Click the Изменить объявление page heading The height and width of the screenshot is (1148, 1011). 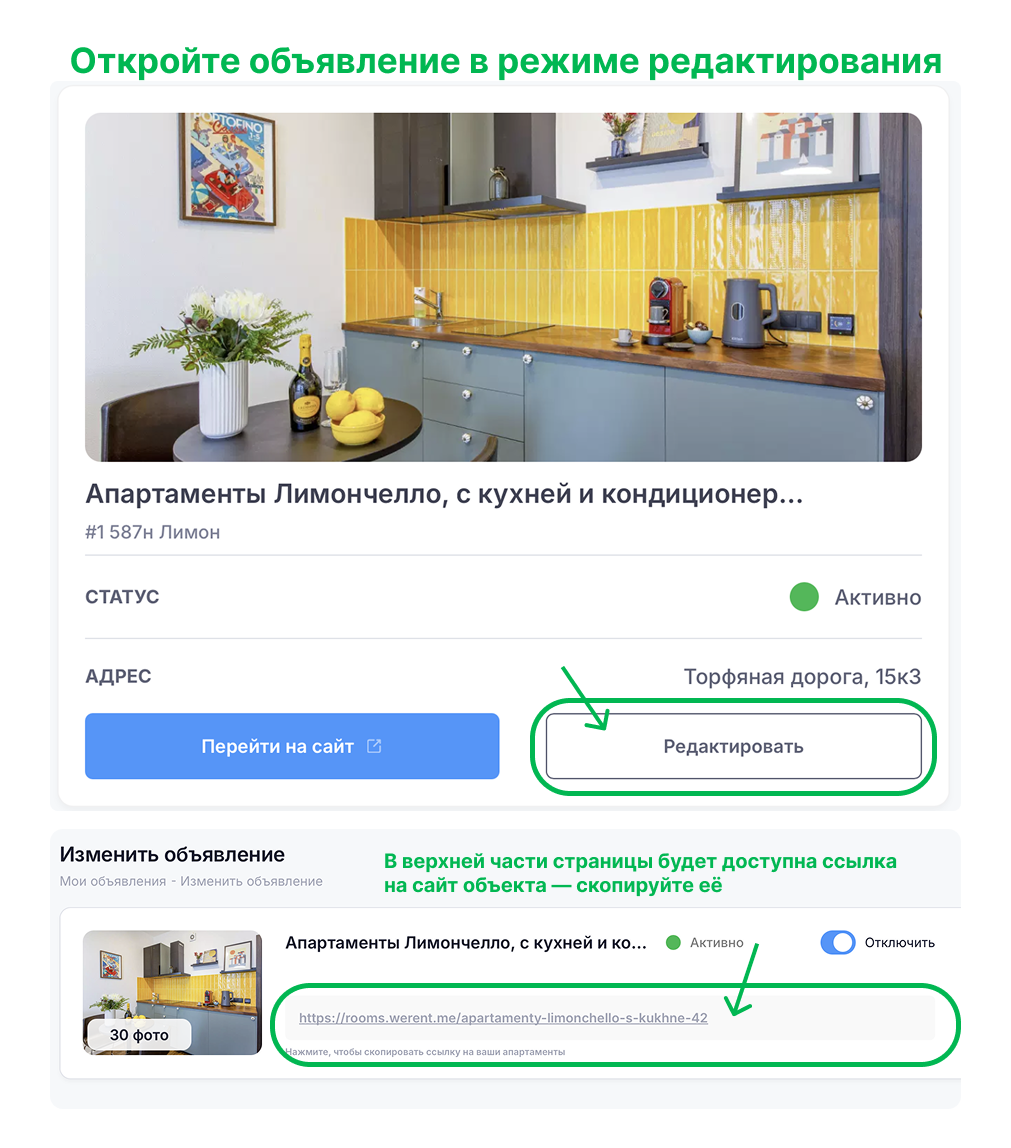tap(172, 854)
